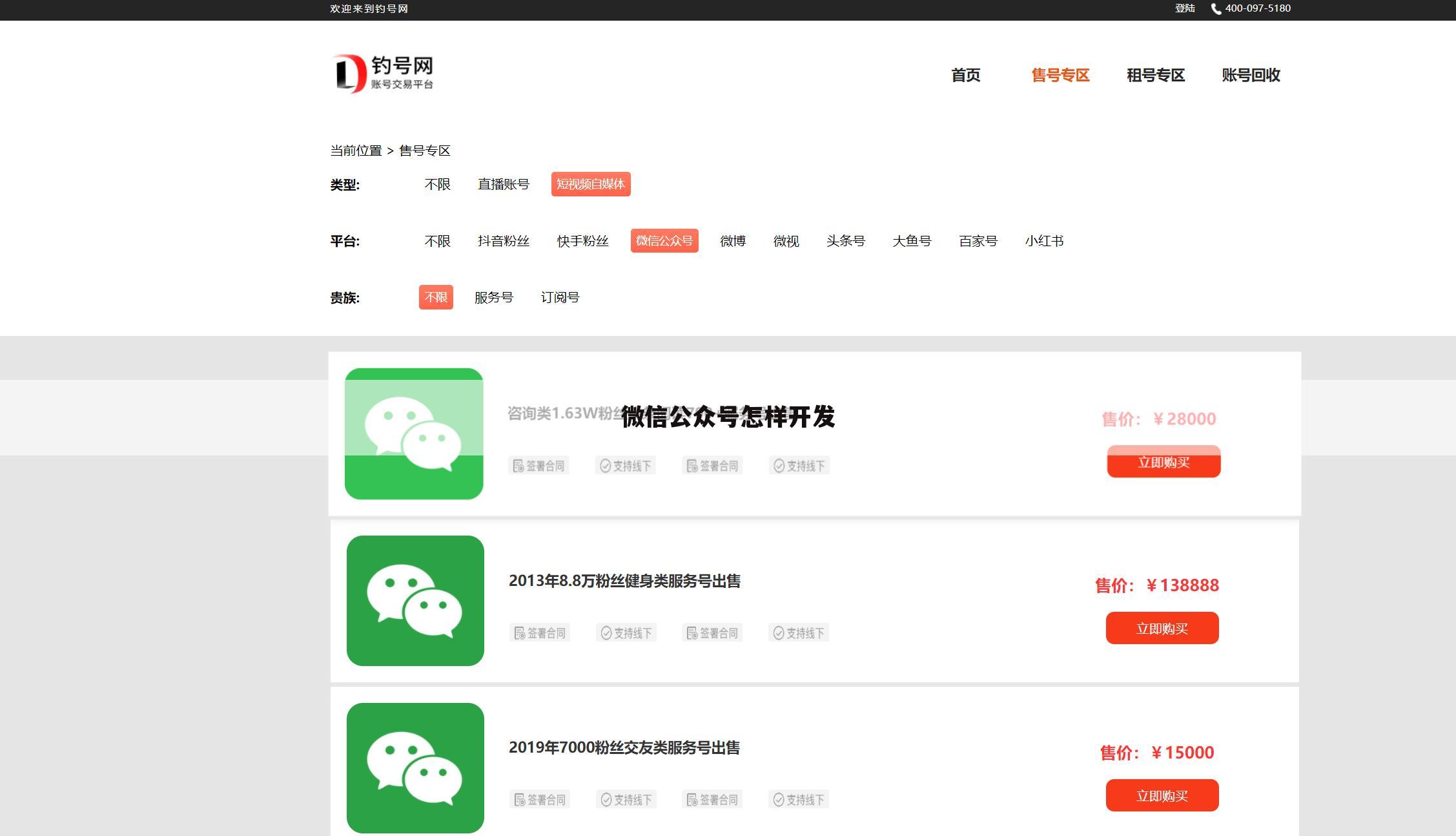This screenshot has height=836, width=1456.
Task: Click first 支持线下 tag in 健身类 listing
Action: click(626, 632)
